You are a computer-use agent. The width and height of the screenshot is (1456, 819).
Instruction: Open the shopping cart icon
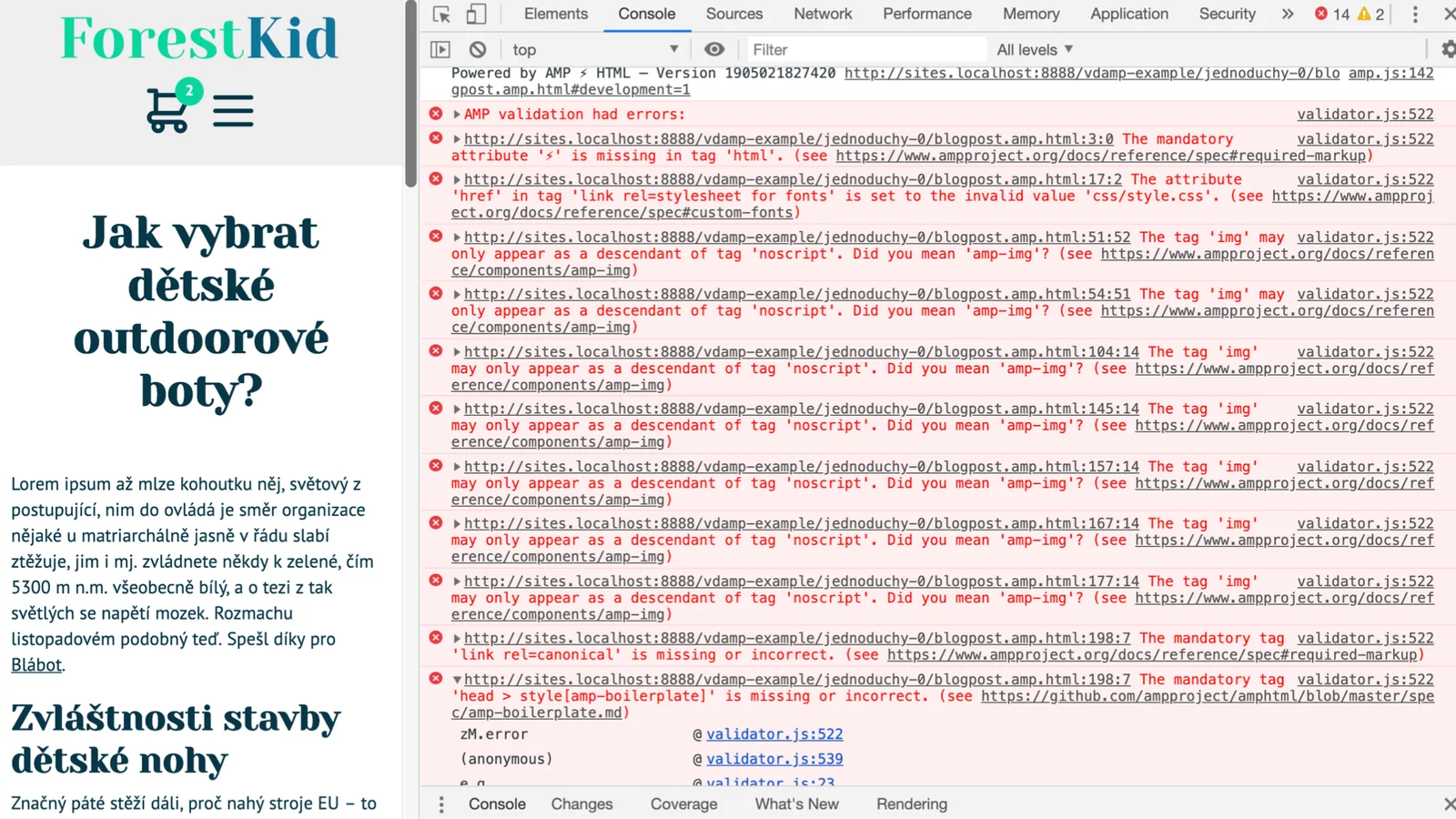[168, 111]
